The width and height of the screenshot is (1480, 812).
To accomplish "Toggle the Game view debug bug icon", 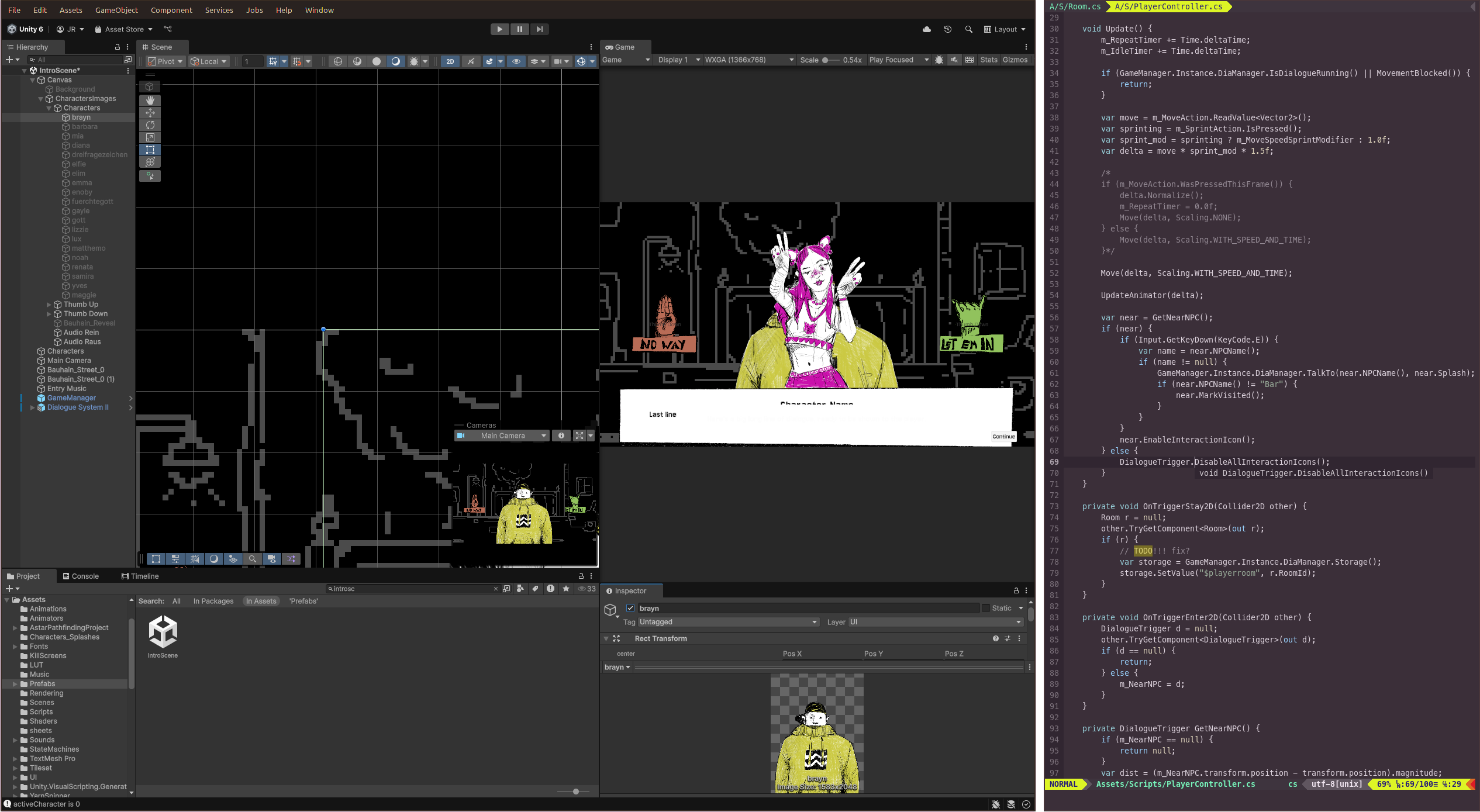I will [939, 60].
